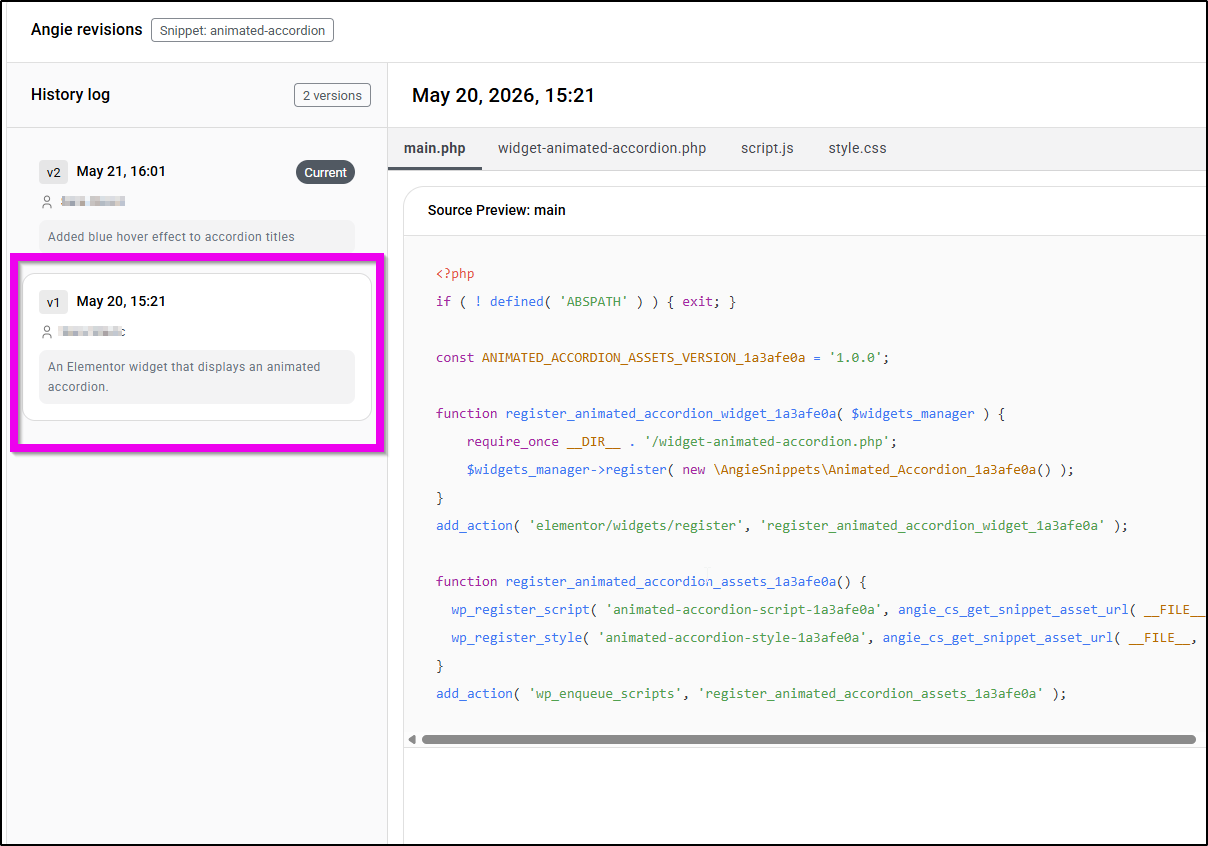Click the $widgets_manager->register code line

click(x=770, y=469)
